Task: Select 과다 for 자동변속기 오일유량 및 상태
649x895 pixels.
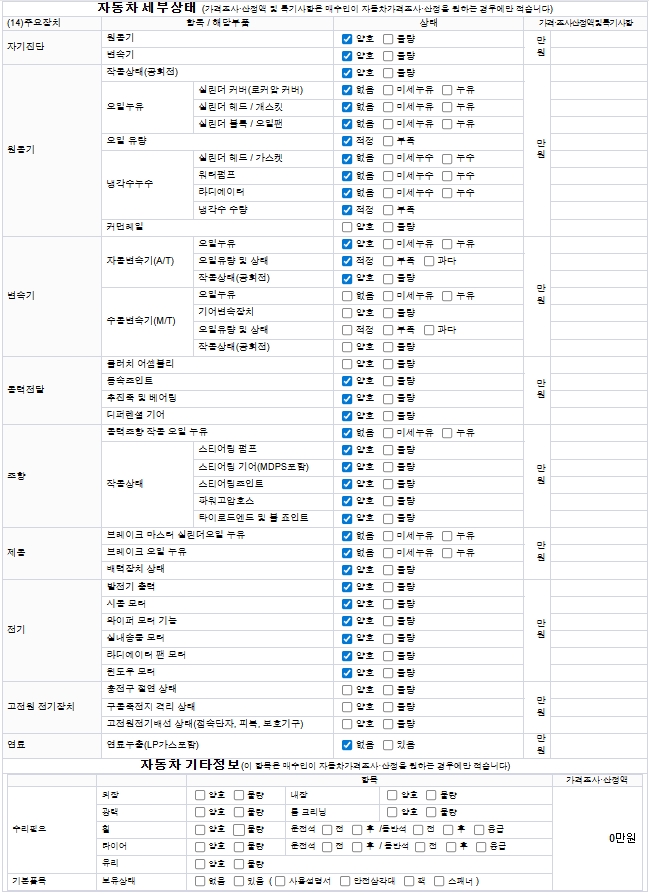Action: 429,261
